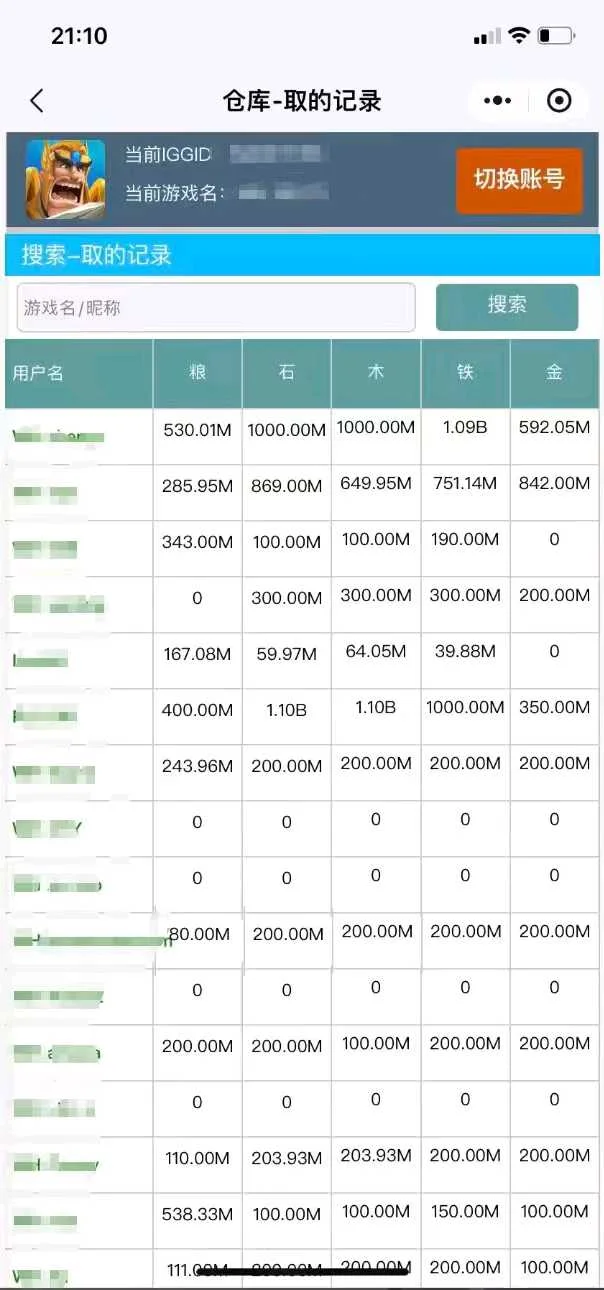Tap the 木 column header
604x1290 pixels.
[376, 373]
